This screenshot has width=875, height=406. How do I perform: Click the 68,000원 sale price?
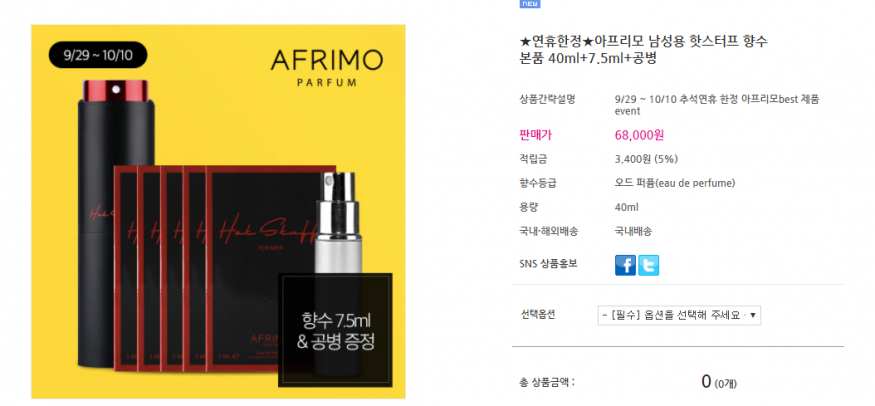click(639, 135)
